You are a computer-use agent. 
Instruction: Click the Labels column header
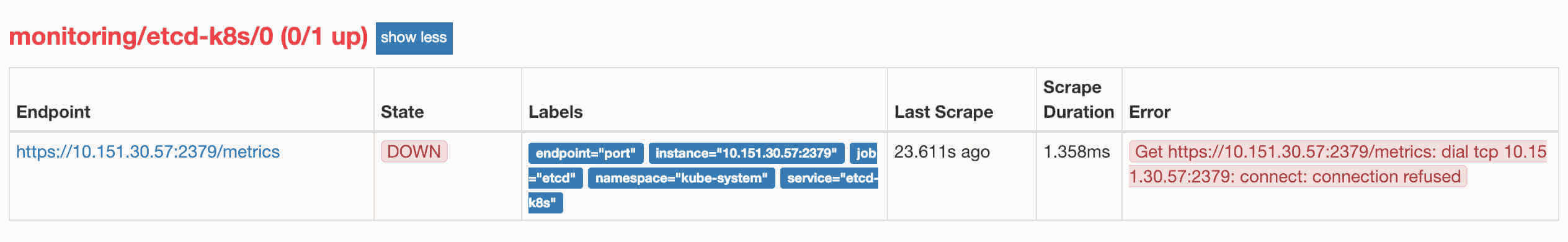pyautogui.click(x=555, y=112)
